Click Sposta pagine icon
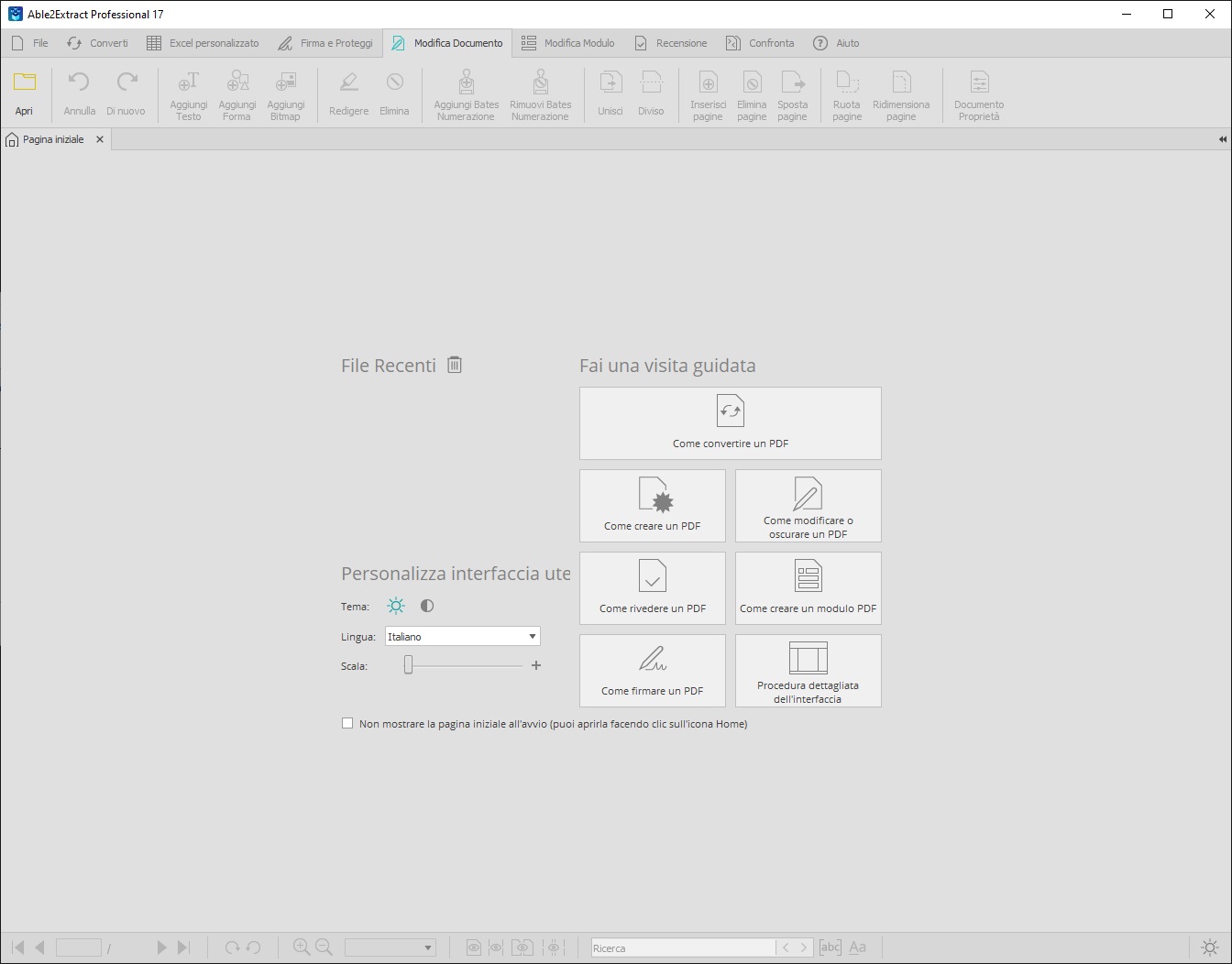 pyautogui.click(x=793, y=82)
